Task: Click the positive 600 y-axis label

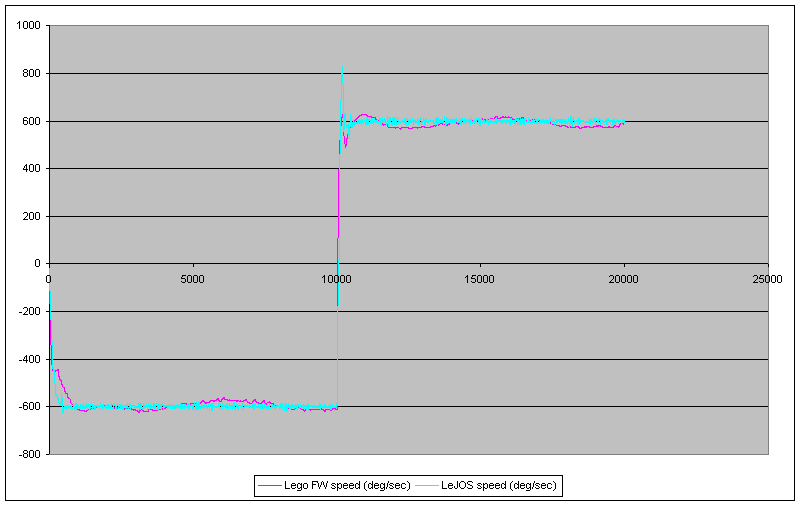Action: click(32, 121)
